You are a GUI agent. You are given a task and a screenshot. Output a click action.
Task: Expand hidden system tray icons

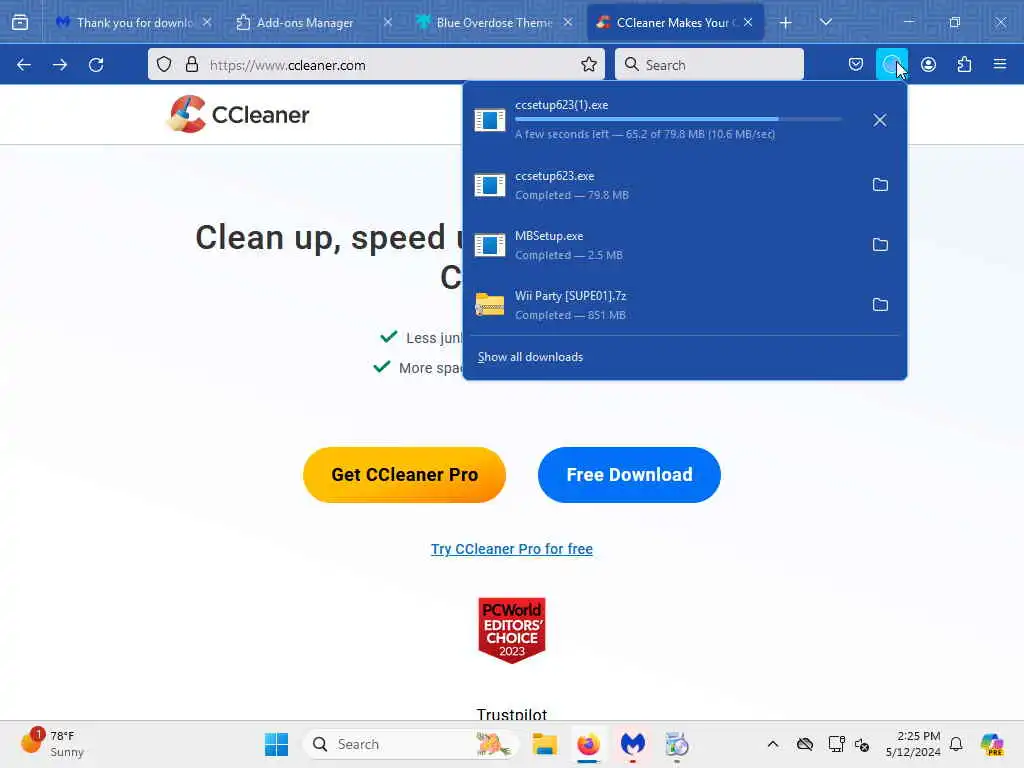click(773, 744)
